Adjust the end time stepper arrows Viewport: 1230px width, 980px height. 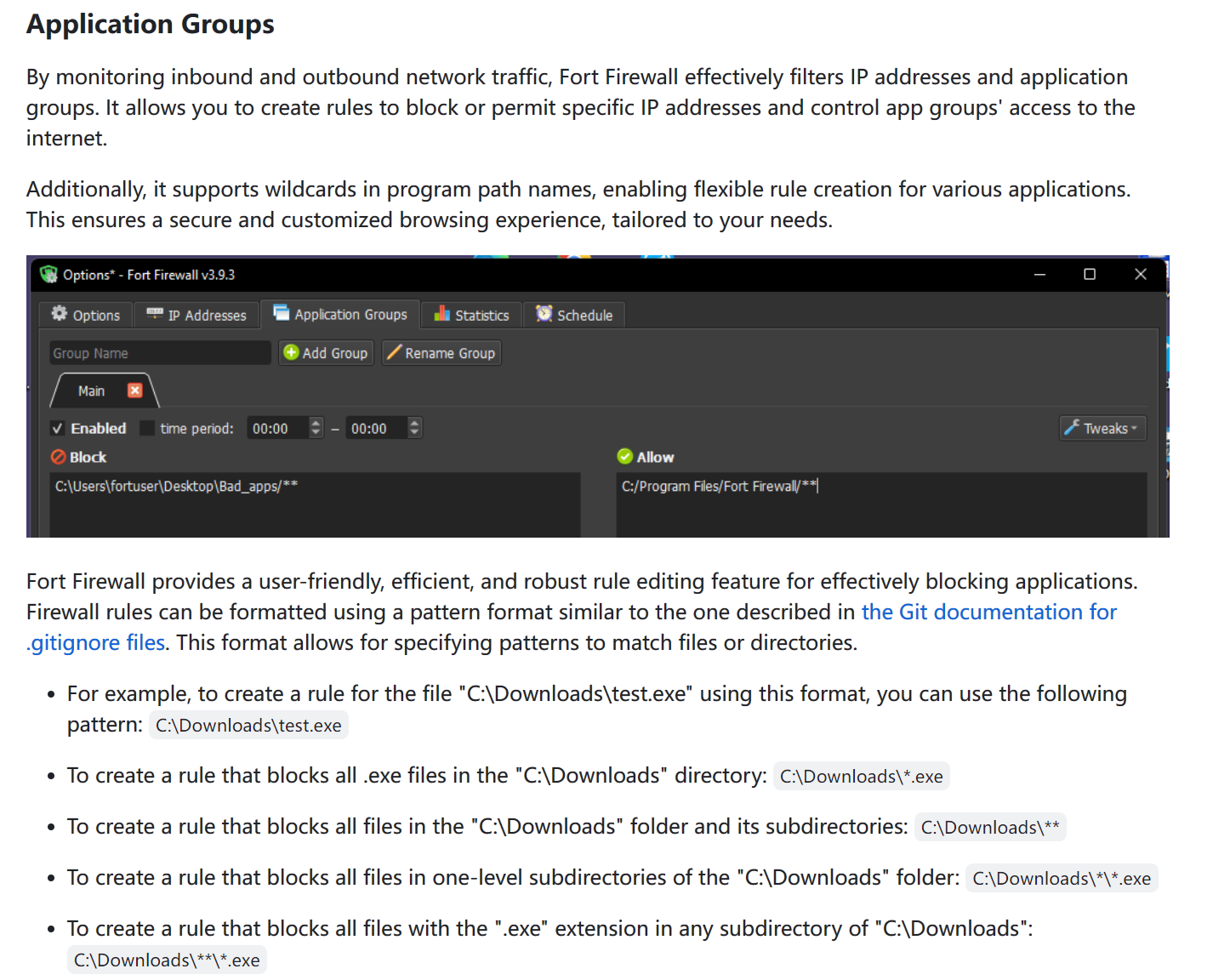[x=415, y=428]
